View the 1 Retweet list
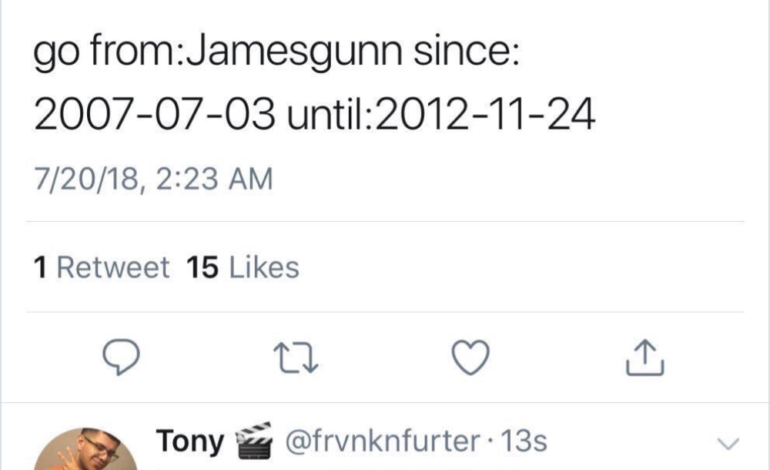The image size is (770, 470). pyautogui.click(x=101, y=268)
